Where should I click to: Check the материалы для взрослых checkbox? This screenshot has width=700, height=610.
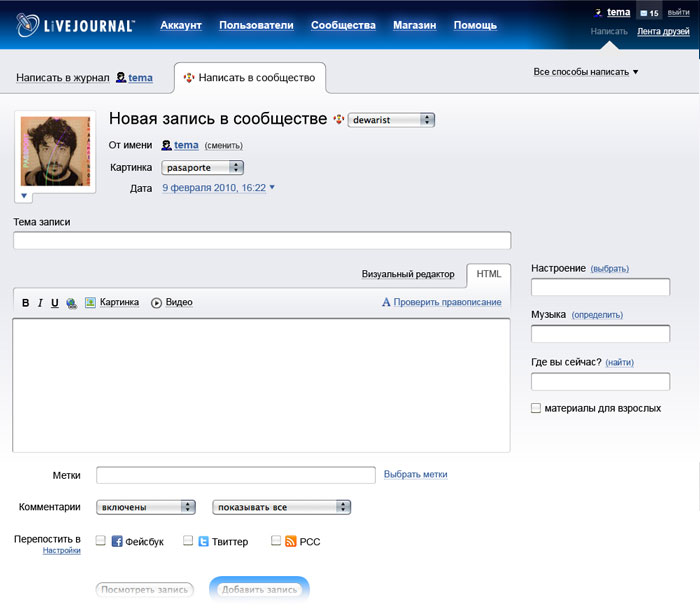coord(537,408)
